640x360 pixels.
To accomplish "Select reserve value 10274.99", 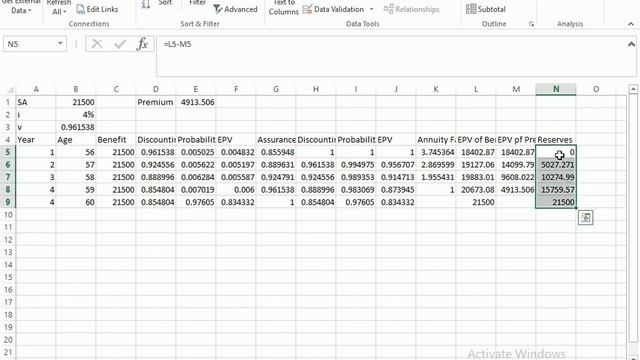I will [556, 177].
